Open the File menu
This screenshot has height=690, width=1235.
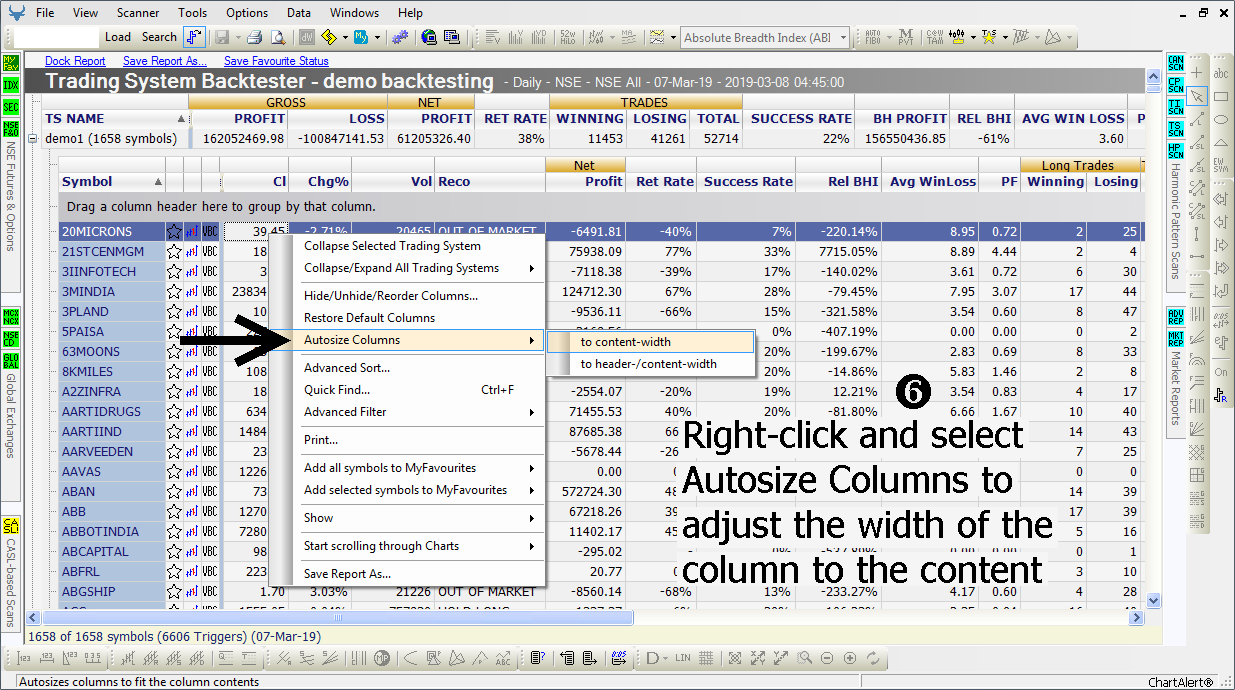tap(45, 13)
